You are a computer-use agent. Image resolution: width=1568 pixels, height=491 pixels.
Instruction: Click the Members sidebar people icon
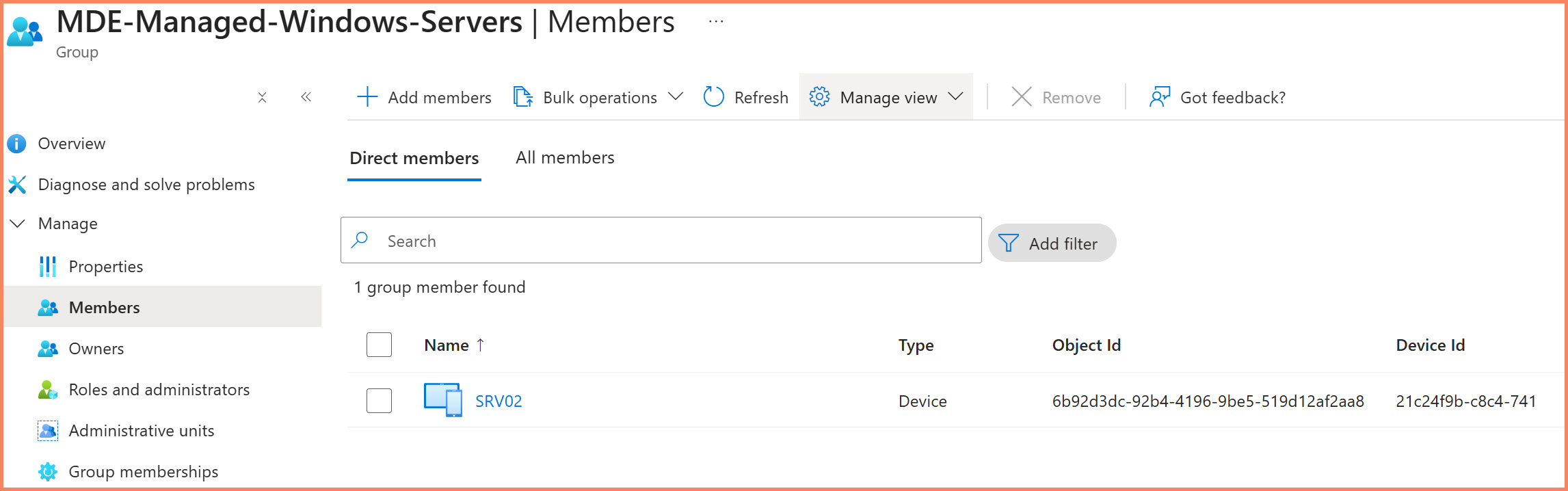point(47,308)
